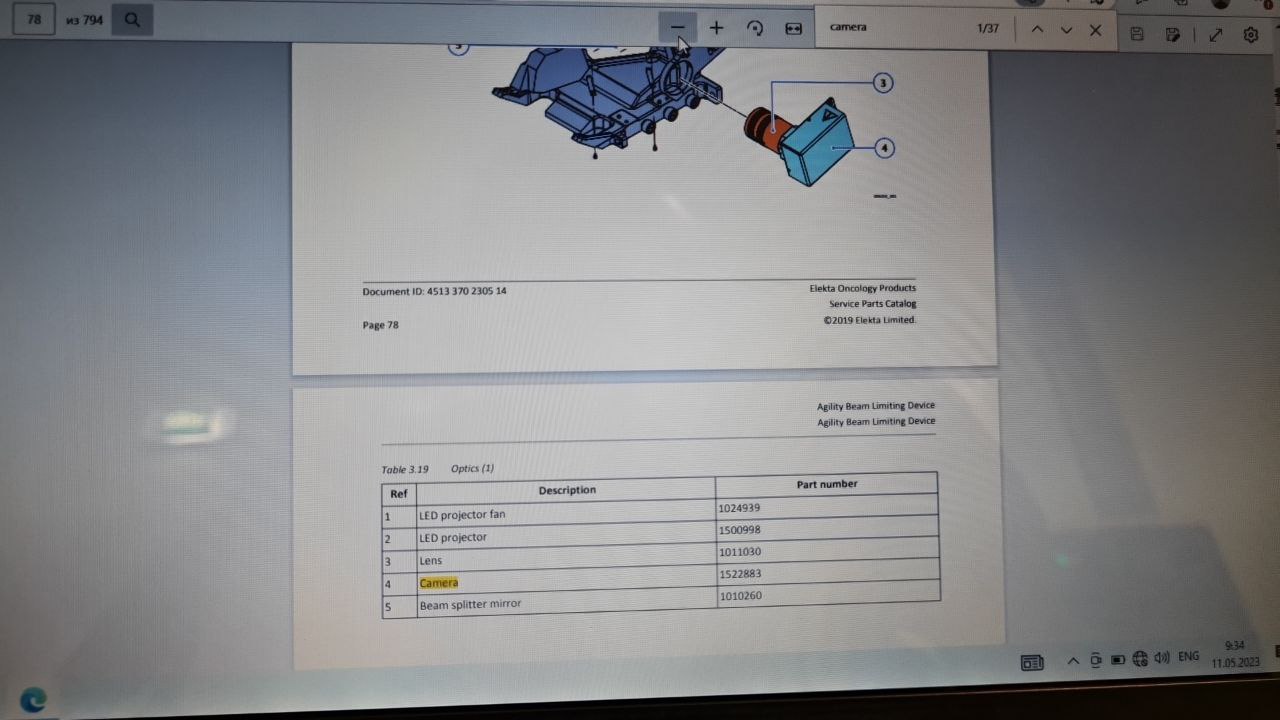Rotate the PDF page
1280x720 pixels.
[x=755, y=28]
